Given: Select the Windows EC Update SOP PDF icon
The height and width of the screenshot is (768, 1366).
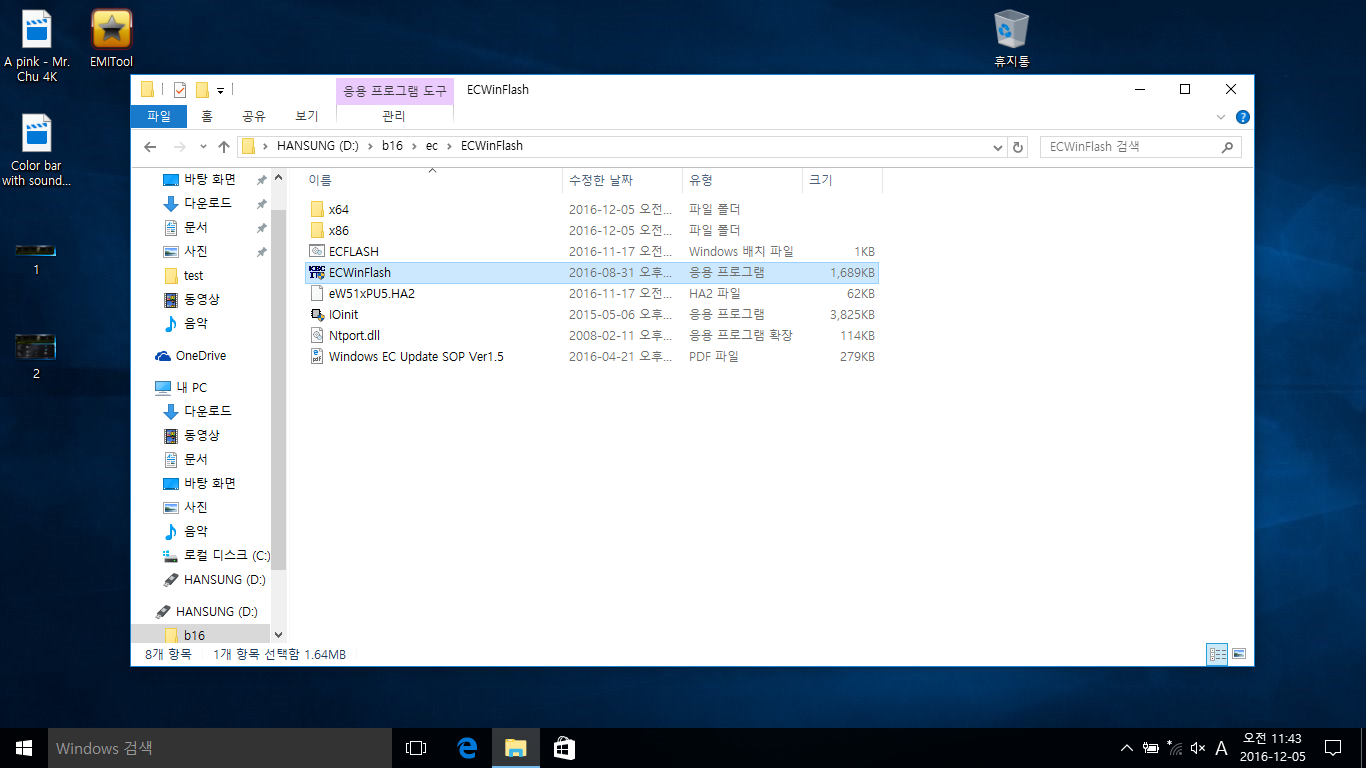Looking at the screenshot, I should [317, 356].
